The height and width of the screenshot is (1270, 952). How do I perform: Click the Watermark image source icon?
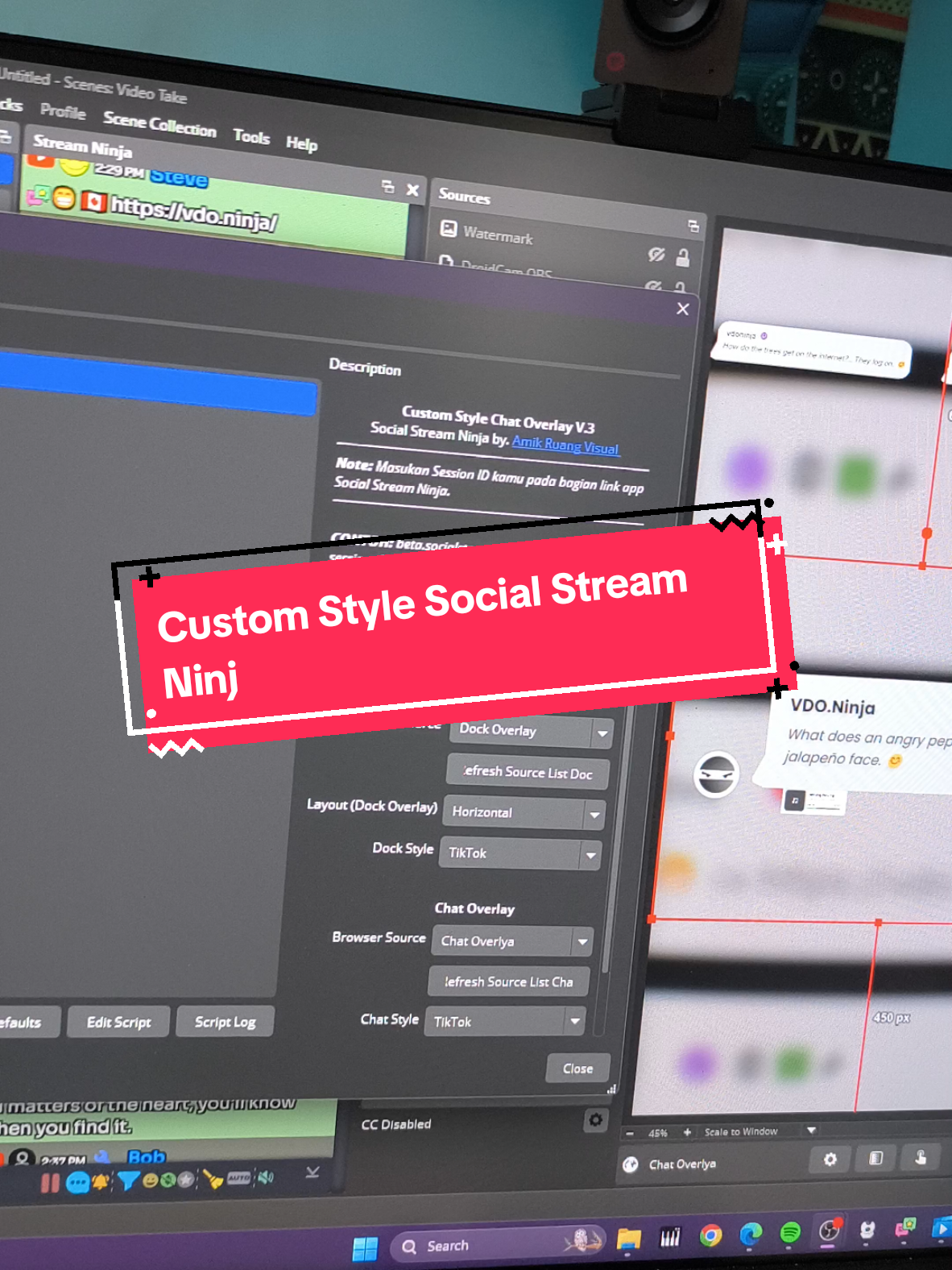[x=449, y=229]
